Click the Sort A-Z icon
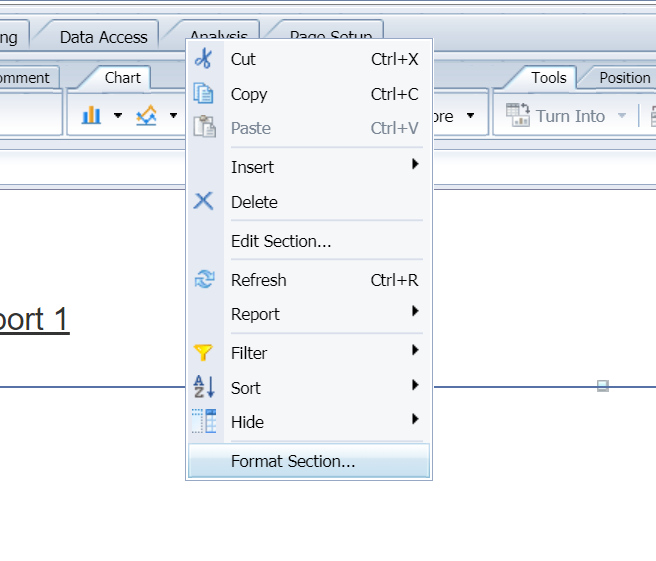 [x=204, y=387]
